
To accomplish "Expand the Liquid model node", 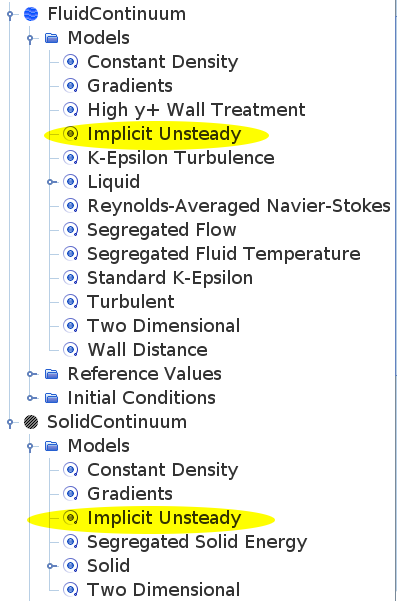I will [x=50, y=182].
